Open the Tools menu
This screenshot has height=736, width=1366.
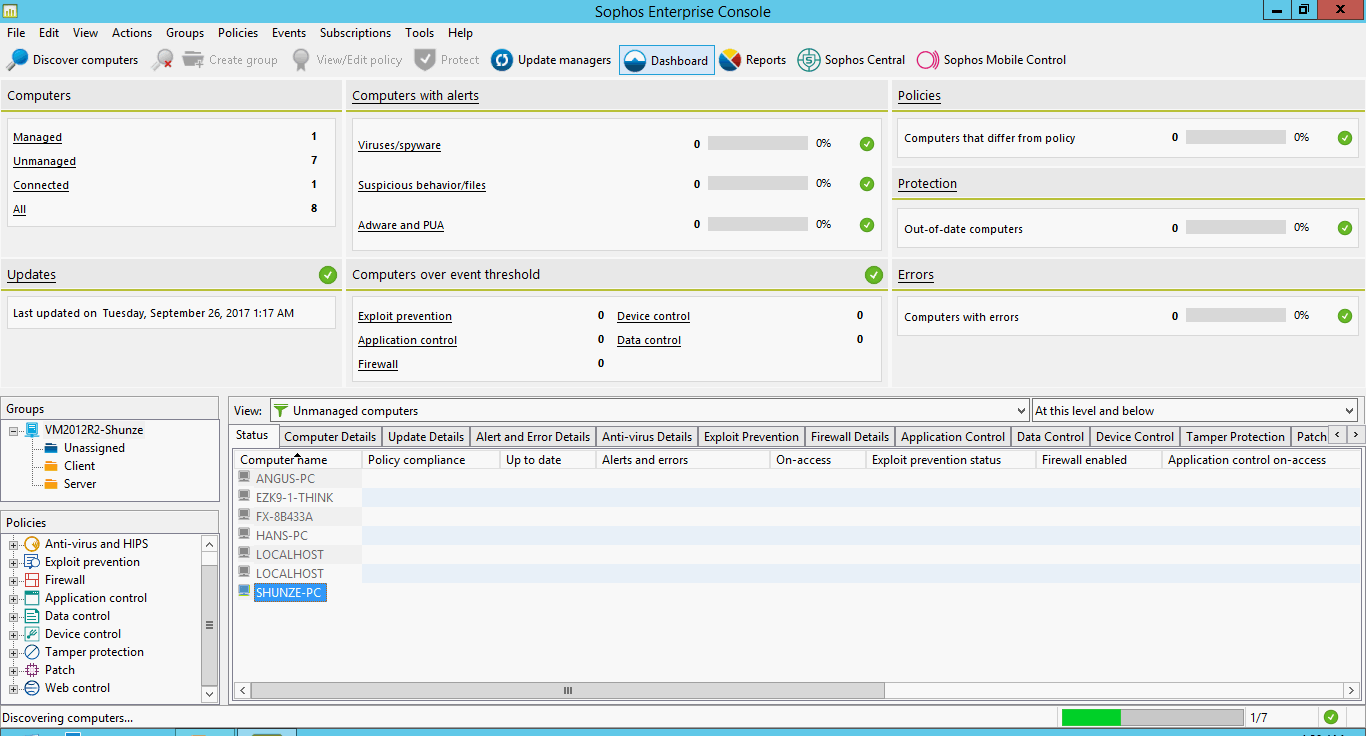tap(420, 33)
